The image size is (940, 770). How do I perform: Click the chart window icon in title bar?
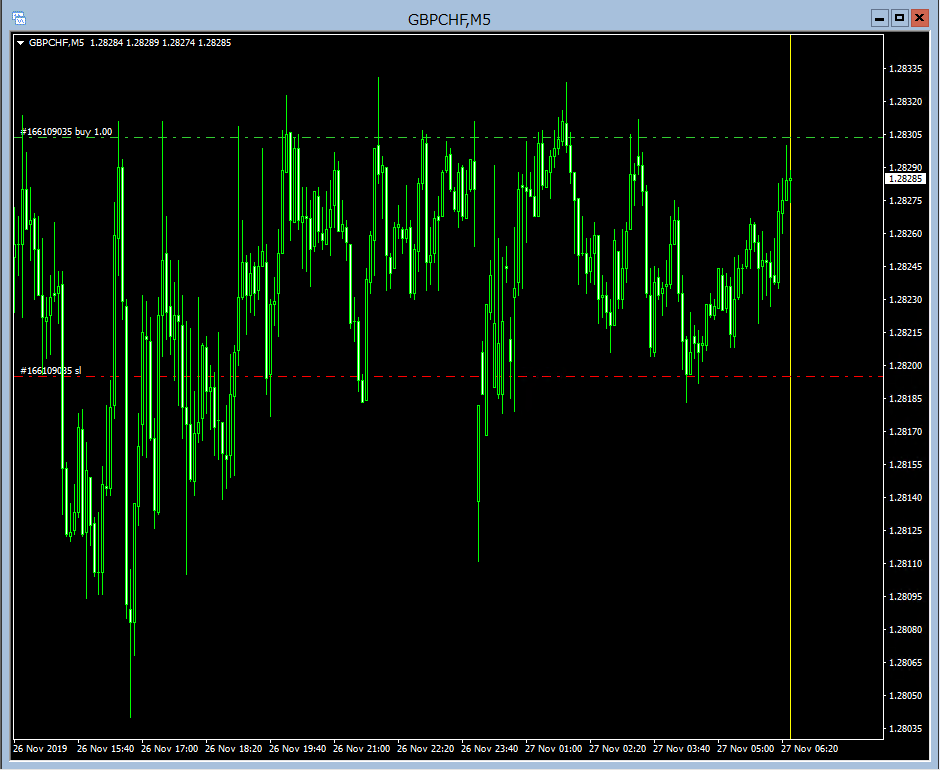(19, 19)
